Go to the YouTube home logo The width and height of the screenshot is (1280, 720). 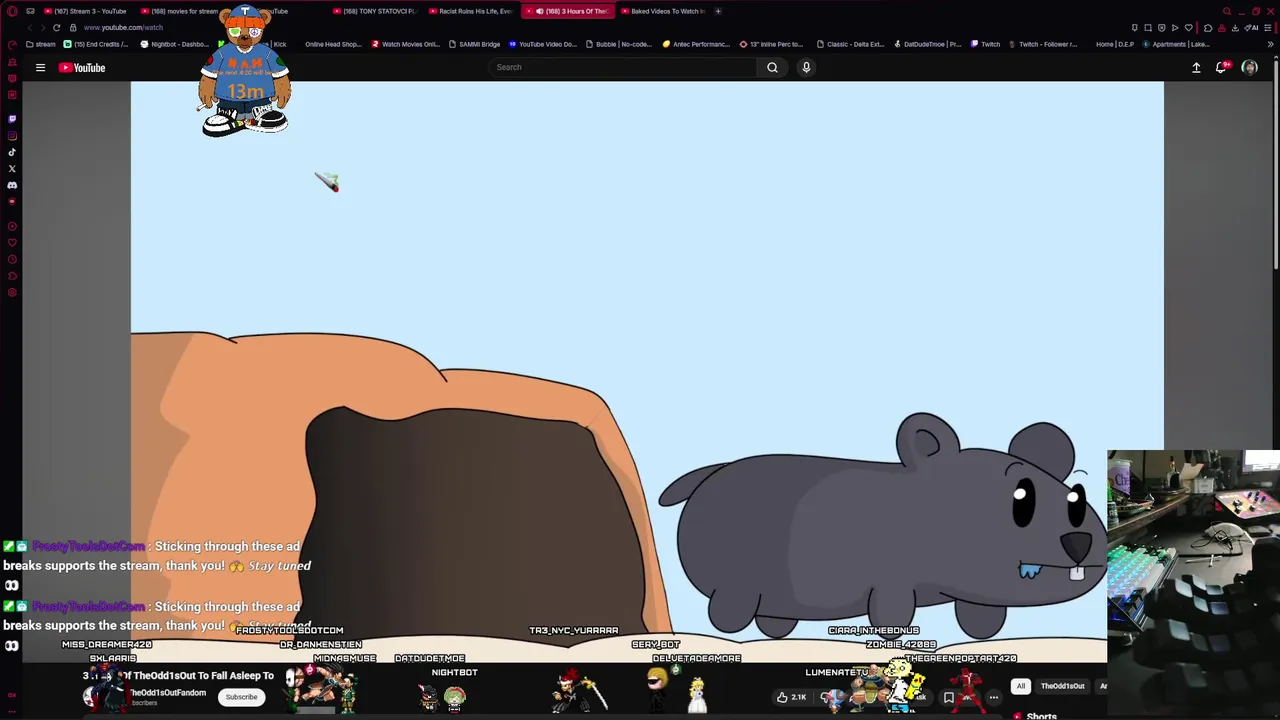coord(82,68)
